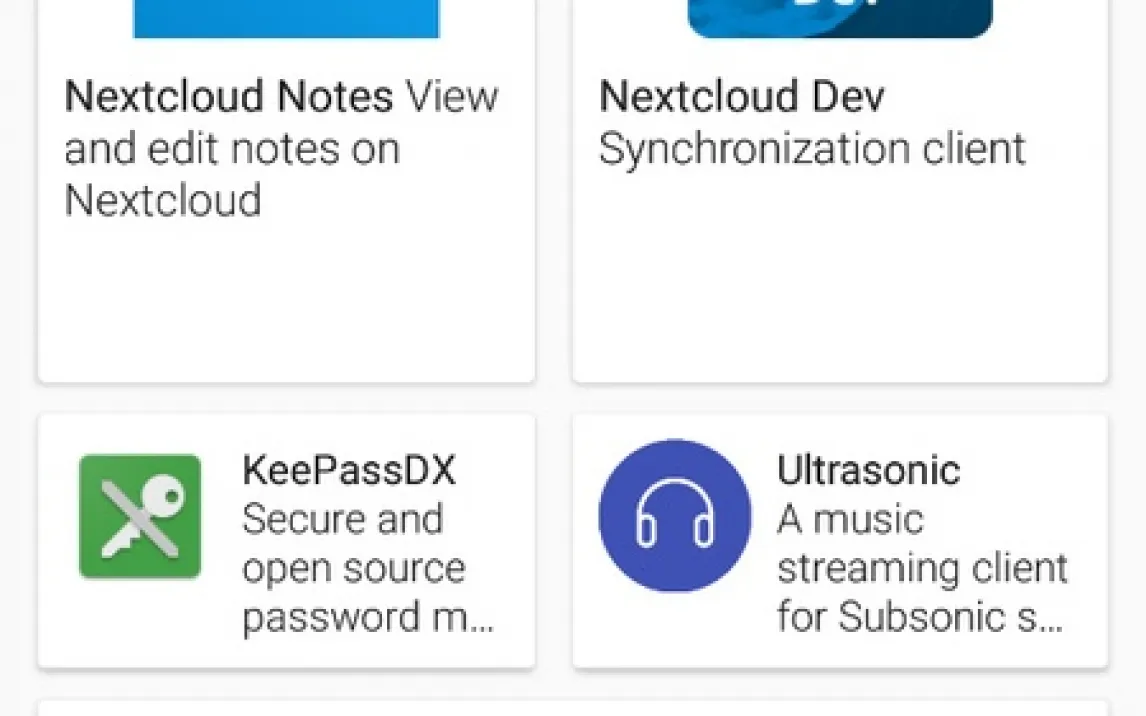Open the Nextcloud Dev banner image
This screenshot has width=1146, height=716.
point(840,18)
